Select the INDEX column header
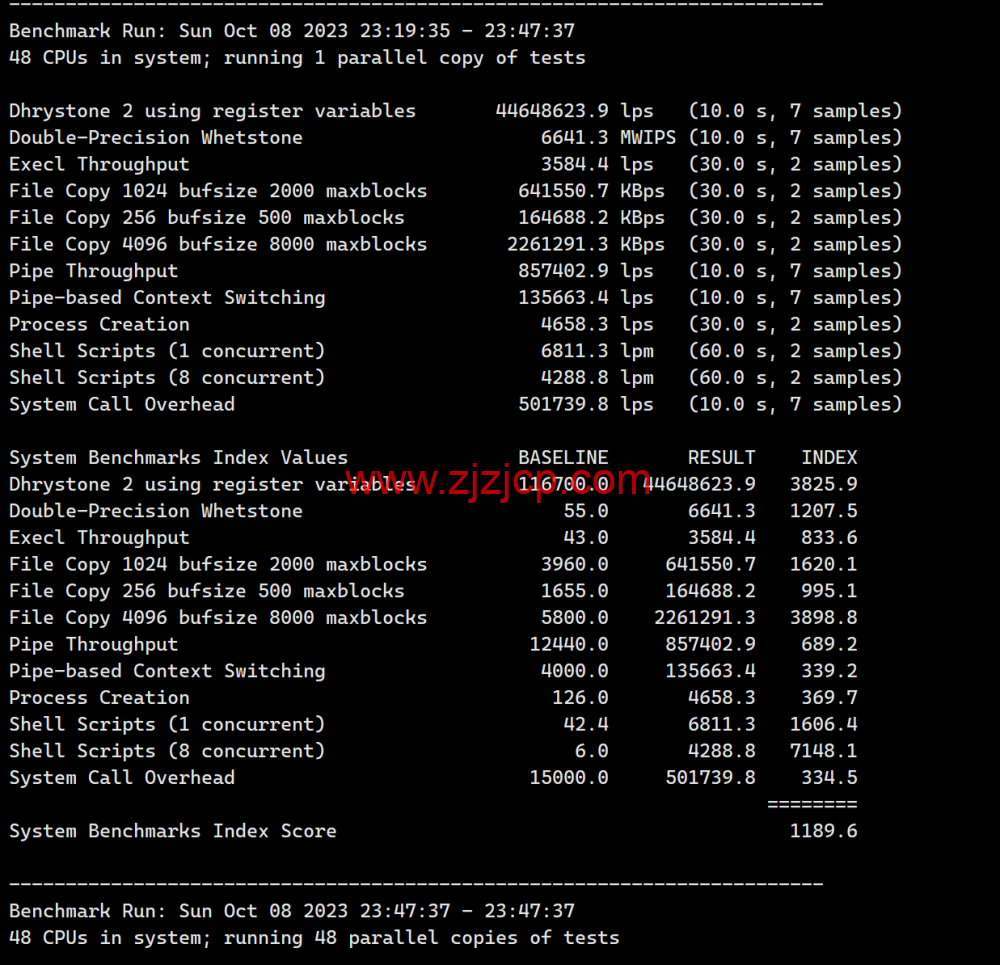This screenshot has height=965, width=1000. point(830,457)
